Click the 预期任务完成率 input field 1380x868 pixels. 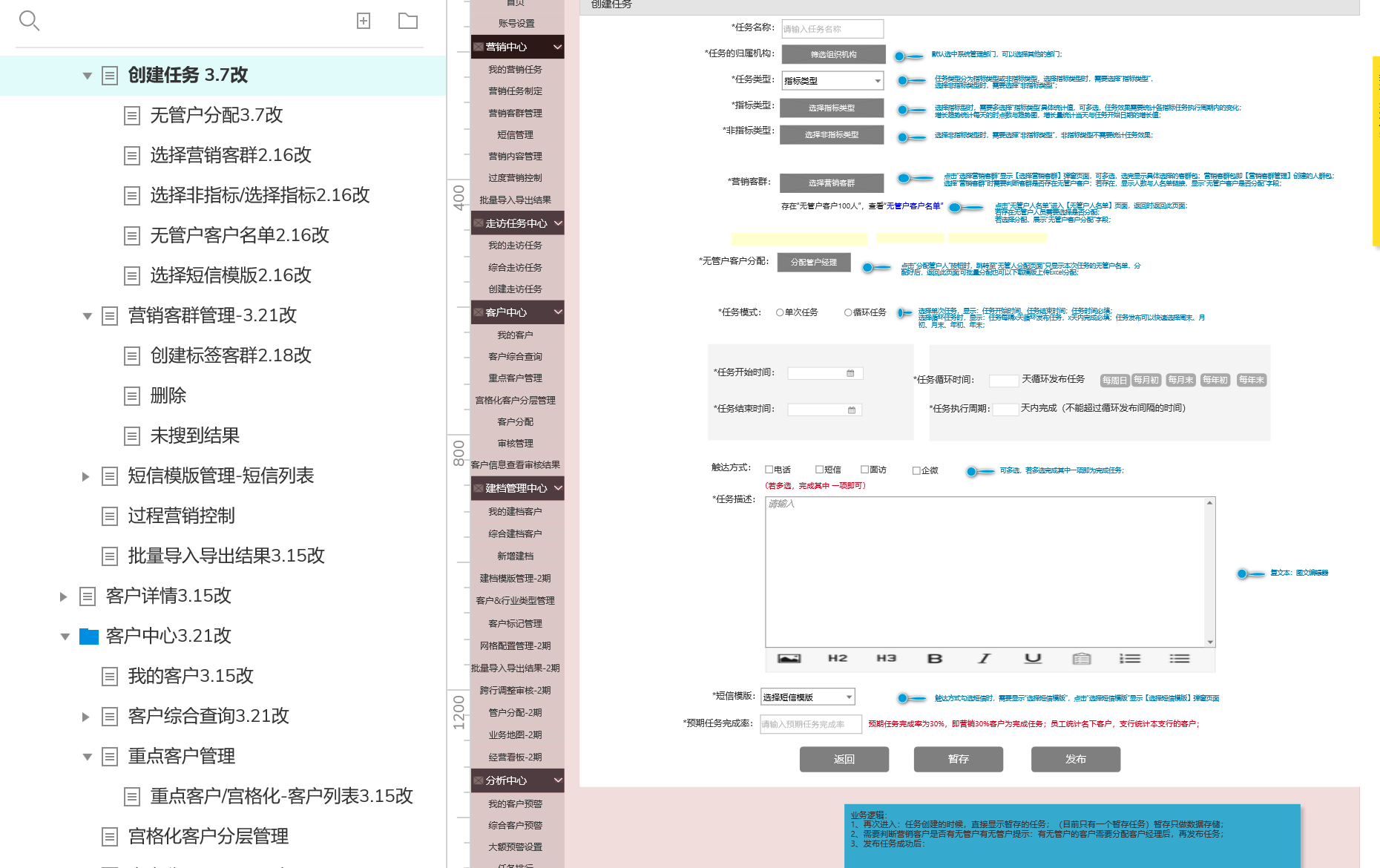[x=811, y=724]
